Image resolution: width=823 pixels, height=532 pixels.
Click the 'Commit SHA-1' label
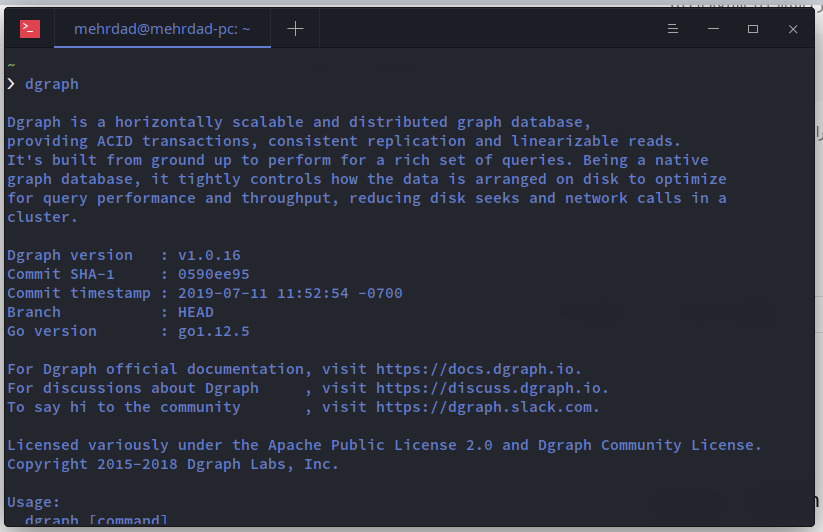(60, 274)
